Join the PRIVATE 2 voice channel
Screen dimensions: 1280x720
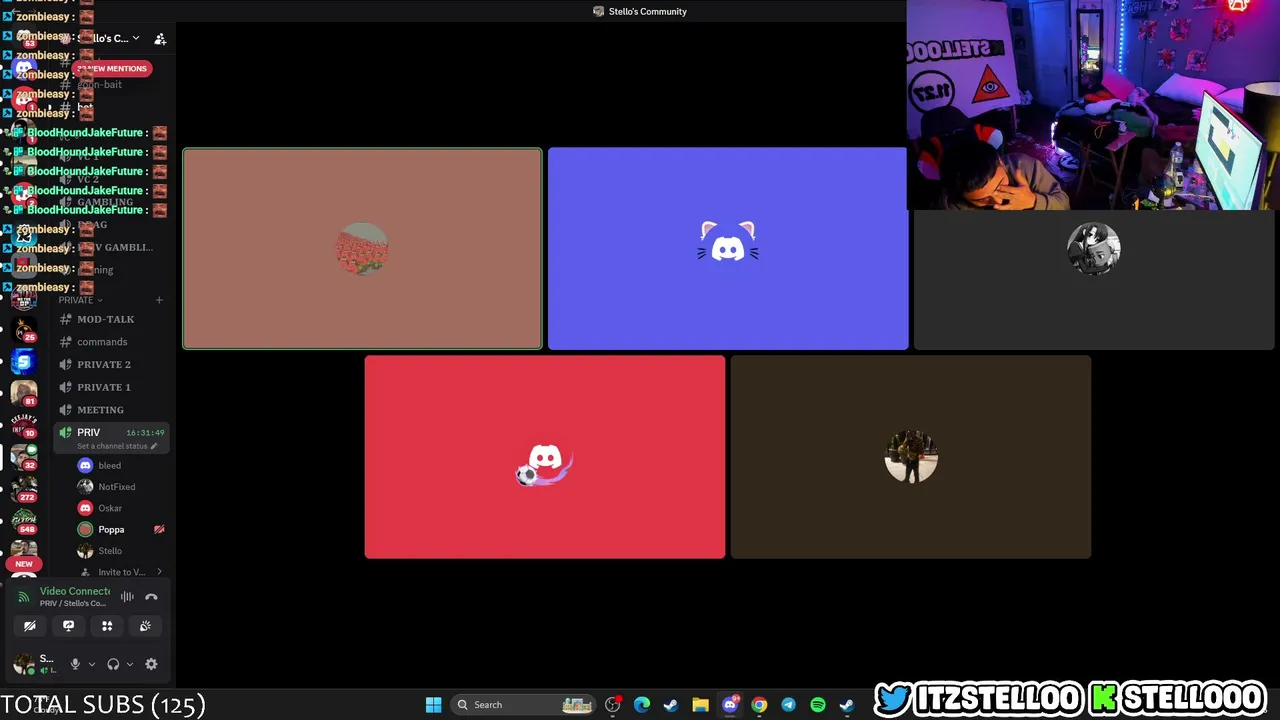click(111, 365)
